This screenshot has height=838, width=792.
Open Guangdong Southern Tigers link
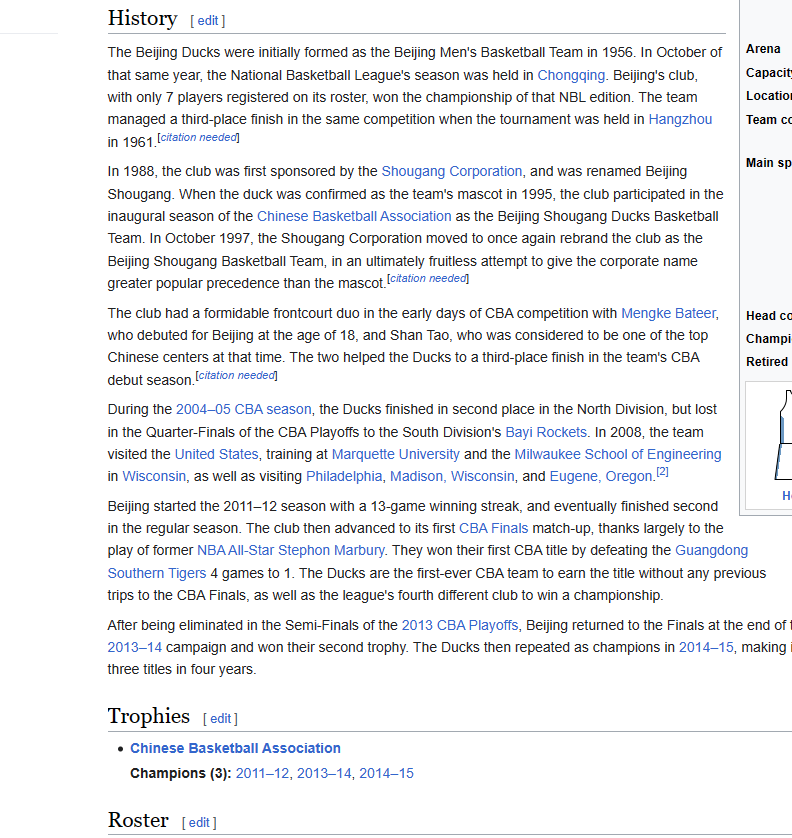711,550
